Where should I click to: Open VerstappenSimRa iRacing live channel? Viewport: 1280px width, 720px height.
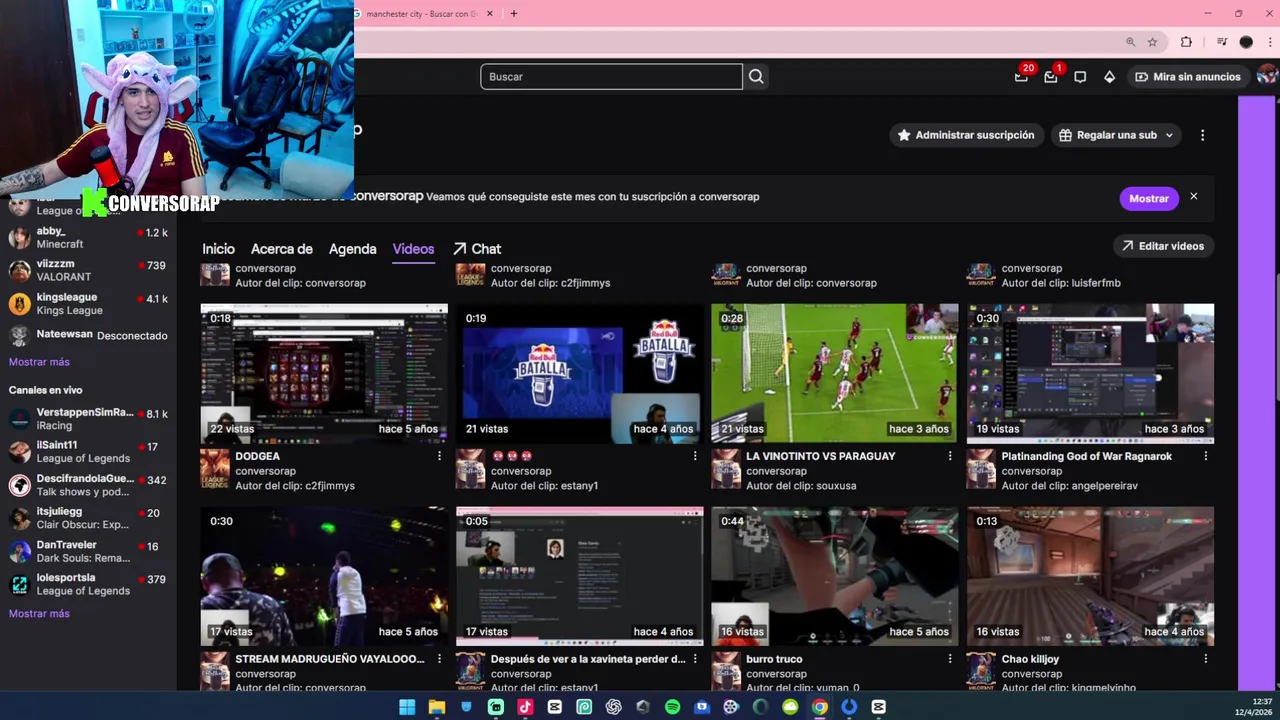tap(88, 419)
